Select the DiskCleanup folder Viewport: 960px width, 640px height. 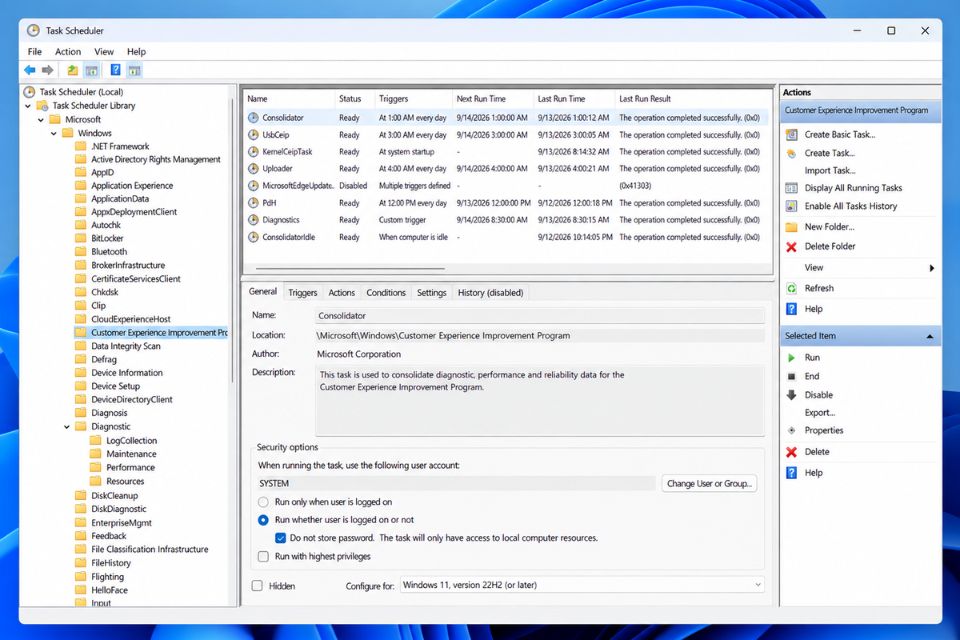point(114,496)
